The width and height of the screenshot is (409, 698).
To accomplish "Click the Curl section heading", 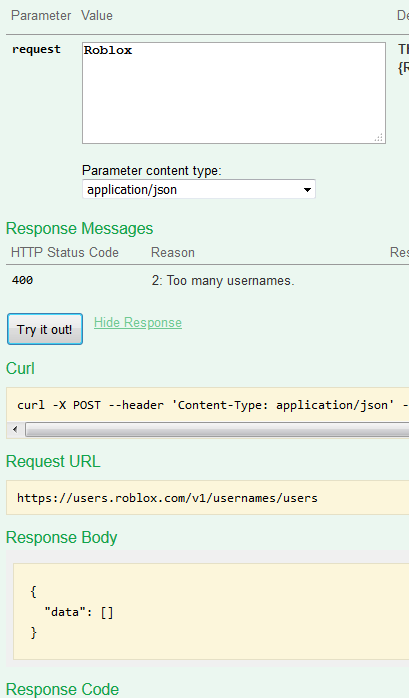I will [20, 369].
